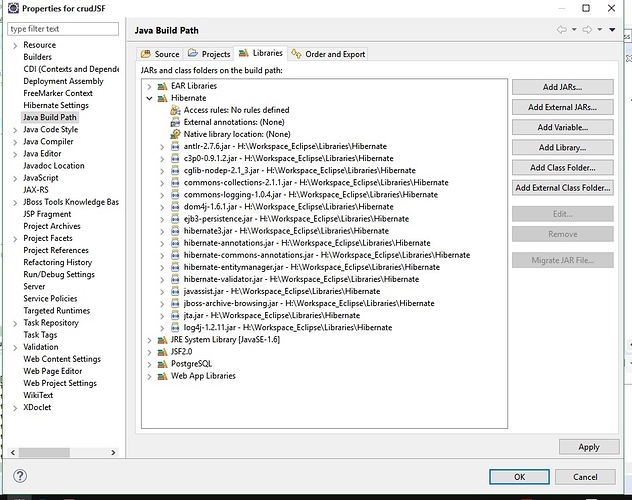Click the antlr-2.7.6.jar file icon
The height and width of the screenshot is (500, 632).
click(x=176, y=147)
